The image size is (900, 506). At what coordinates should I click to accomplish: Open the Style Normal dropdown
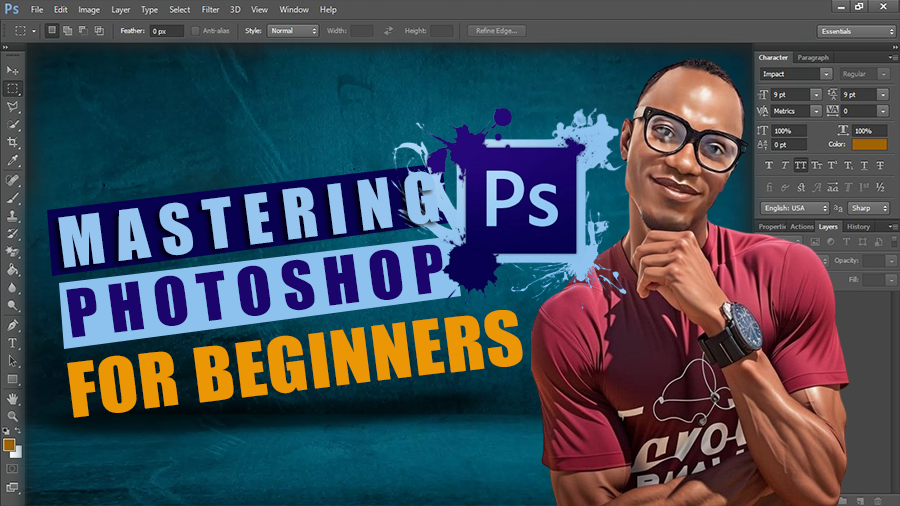tap(293, 31)
